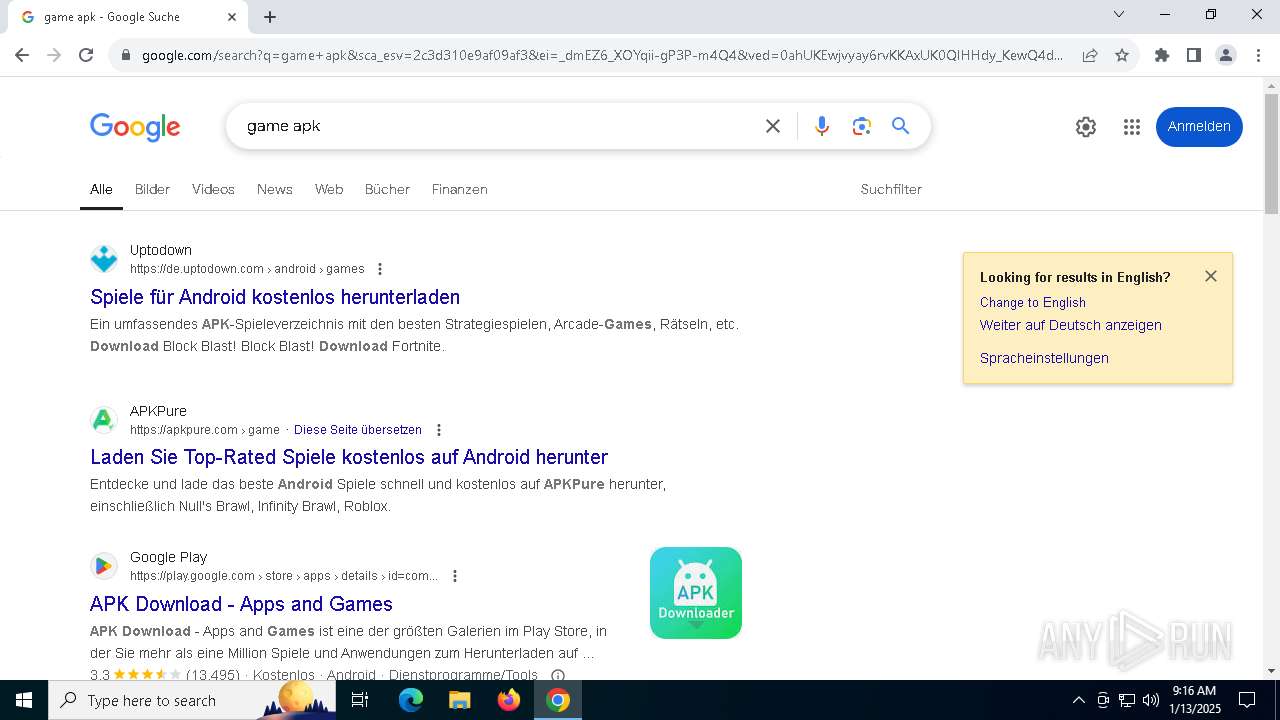Open a new browser tab
The width and height of the screenshot is (1280, 720).
pyautogui.click(x=270, y=17)
